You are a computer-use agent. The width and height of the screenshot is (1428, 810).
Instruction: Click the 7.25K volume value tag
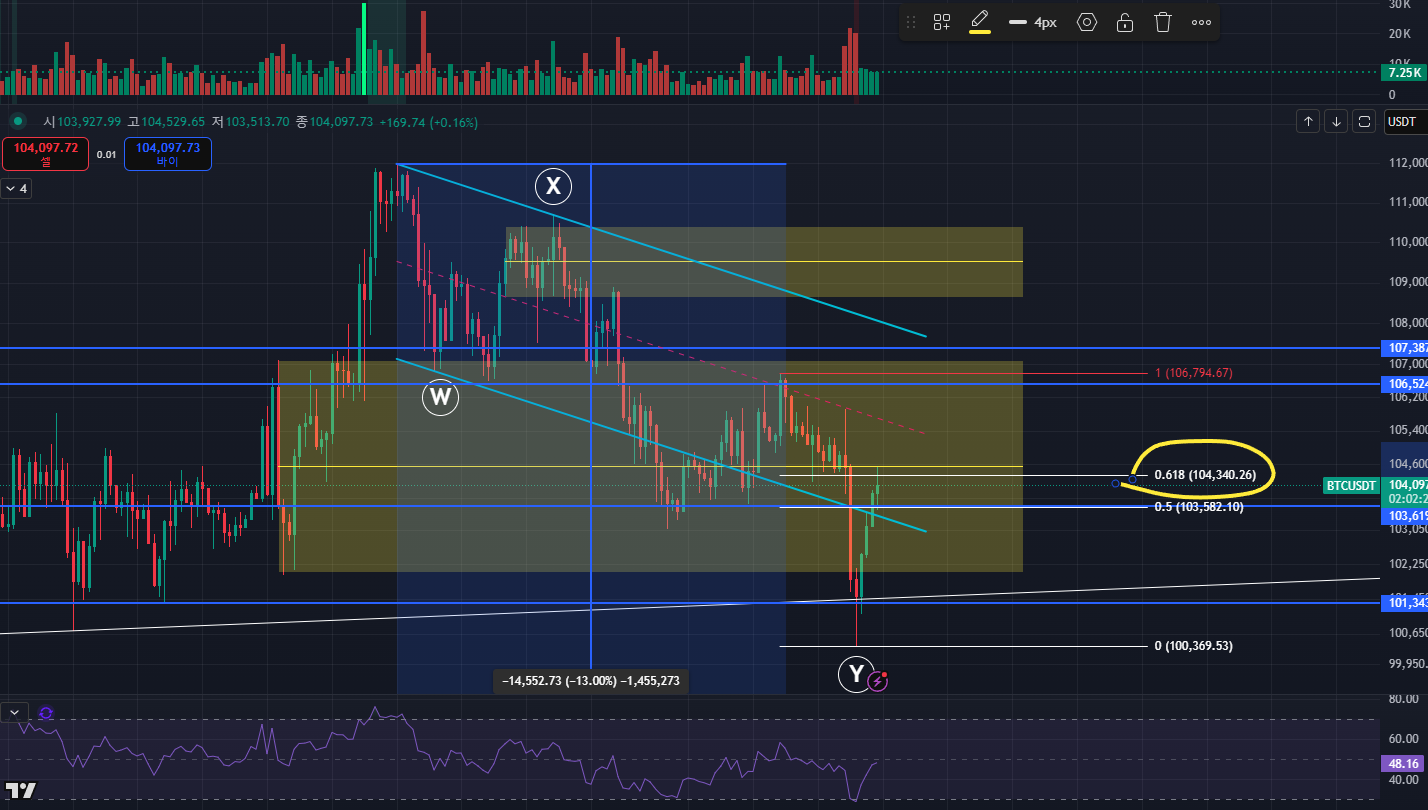click(1404, 73)
